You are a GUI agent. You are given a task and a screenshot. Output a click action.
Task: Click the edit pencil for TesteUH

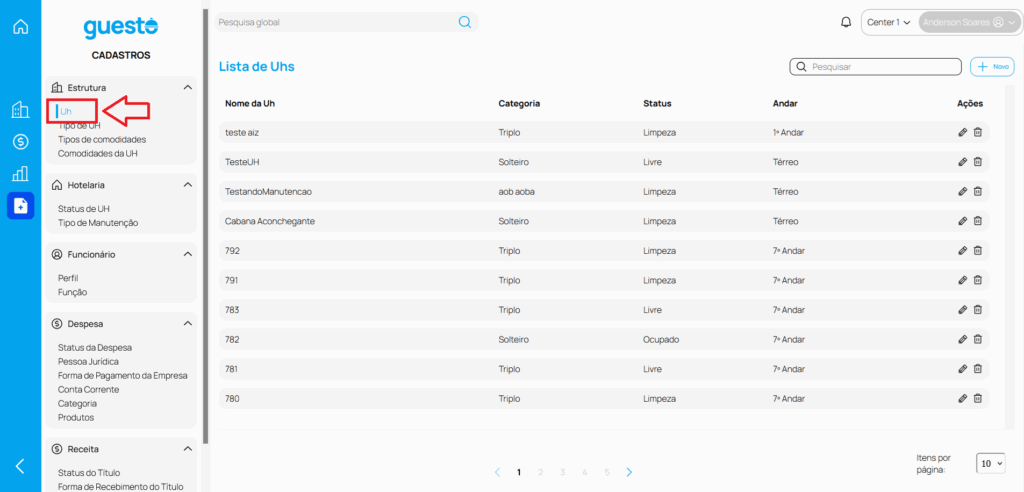(x=962, y=161)
